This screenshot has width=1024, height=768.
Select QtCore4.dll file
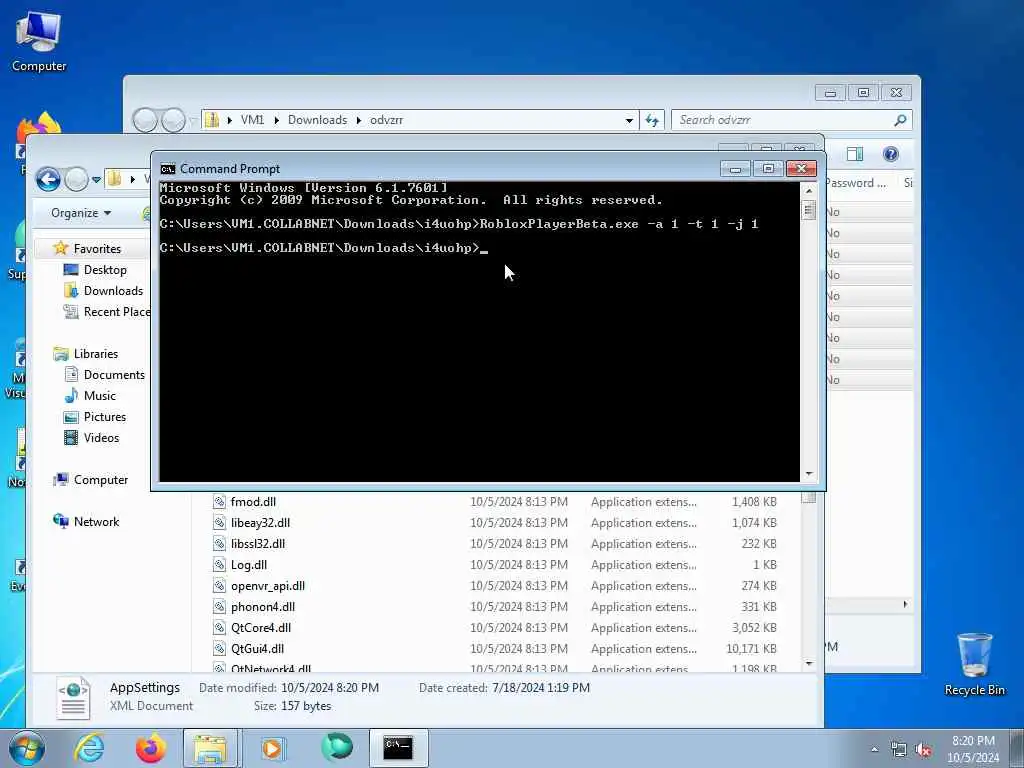pyautogui.click(x=261, y=628)
